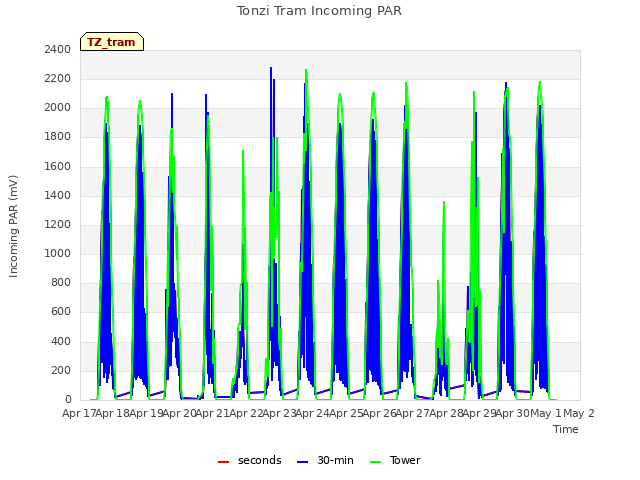Click the y-axis tick value 2200
Viewport: 640px width, 480px height.
(x=58, y=78)
